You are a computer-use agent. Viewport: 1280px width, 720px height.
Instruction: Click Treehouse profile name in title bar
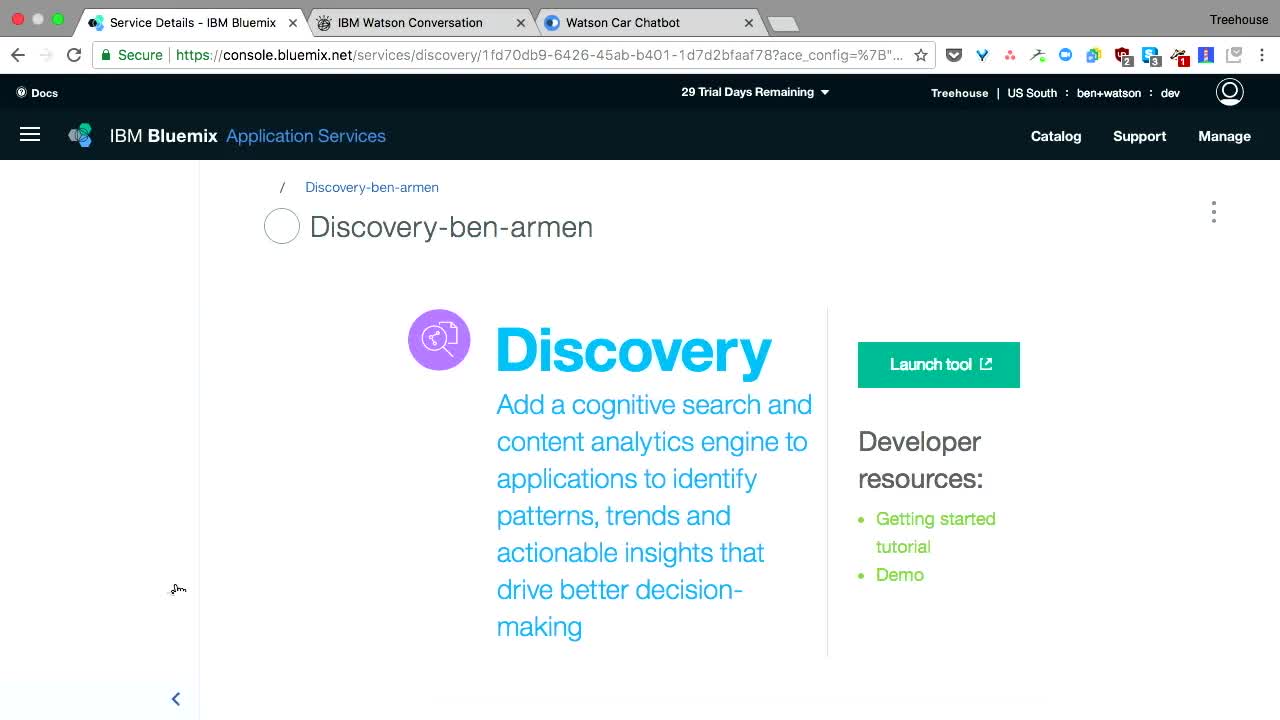1238,20
